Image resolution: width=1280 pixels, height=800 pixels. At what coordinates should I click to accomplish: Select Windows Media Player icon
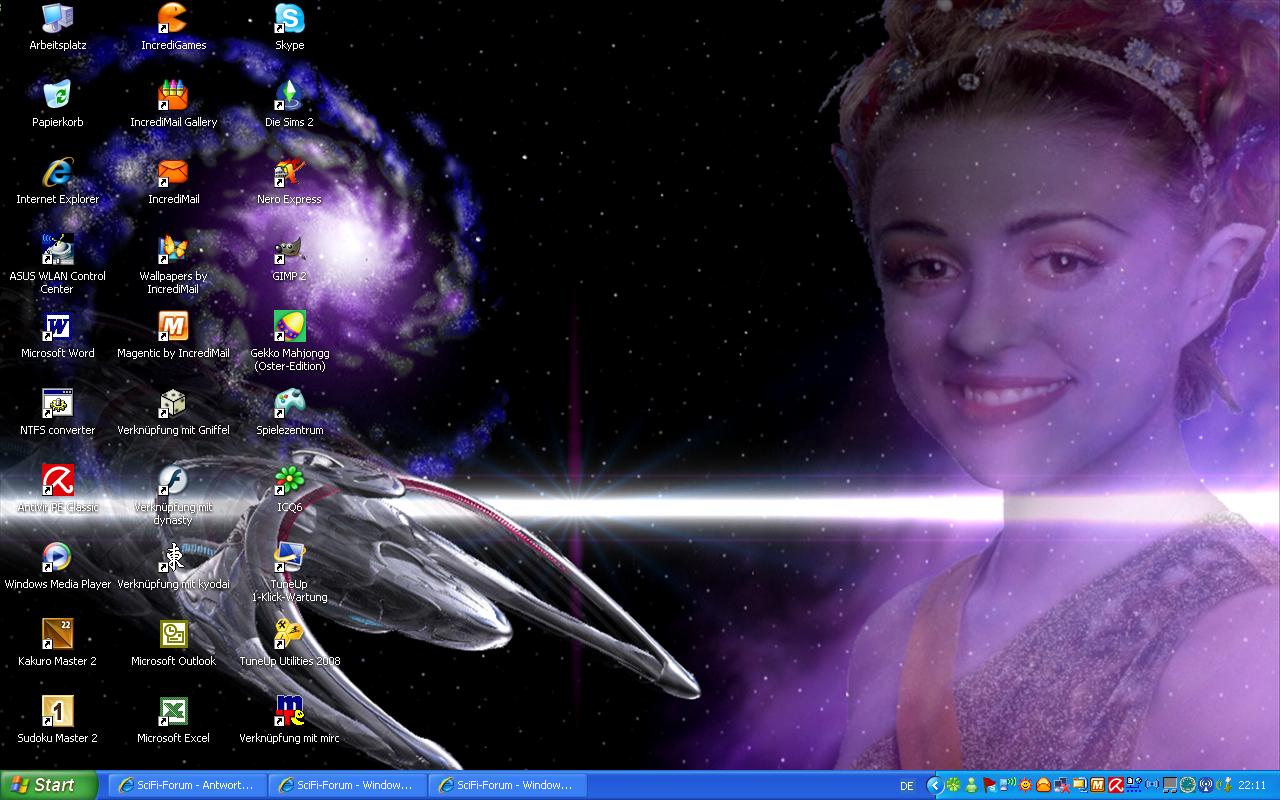coord(57,559)
